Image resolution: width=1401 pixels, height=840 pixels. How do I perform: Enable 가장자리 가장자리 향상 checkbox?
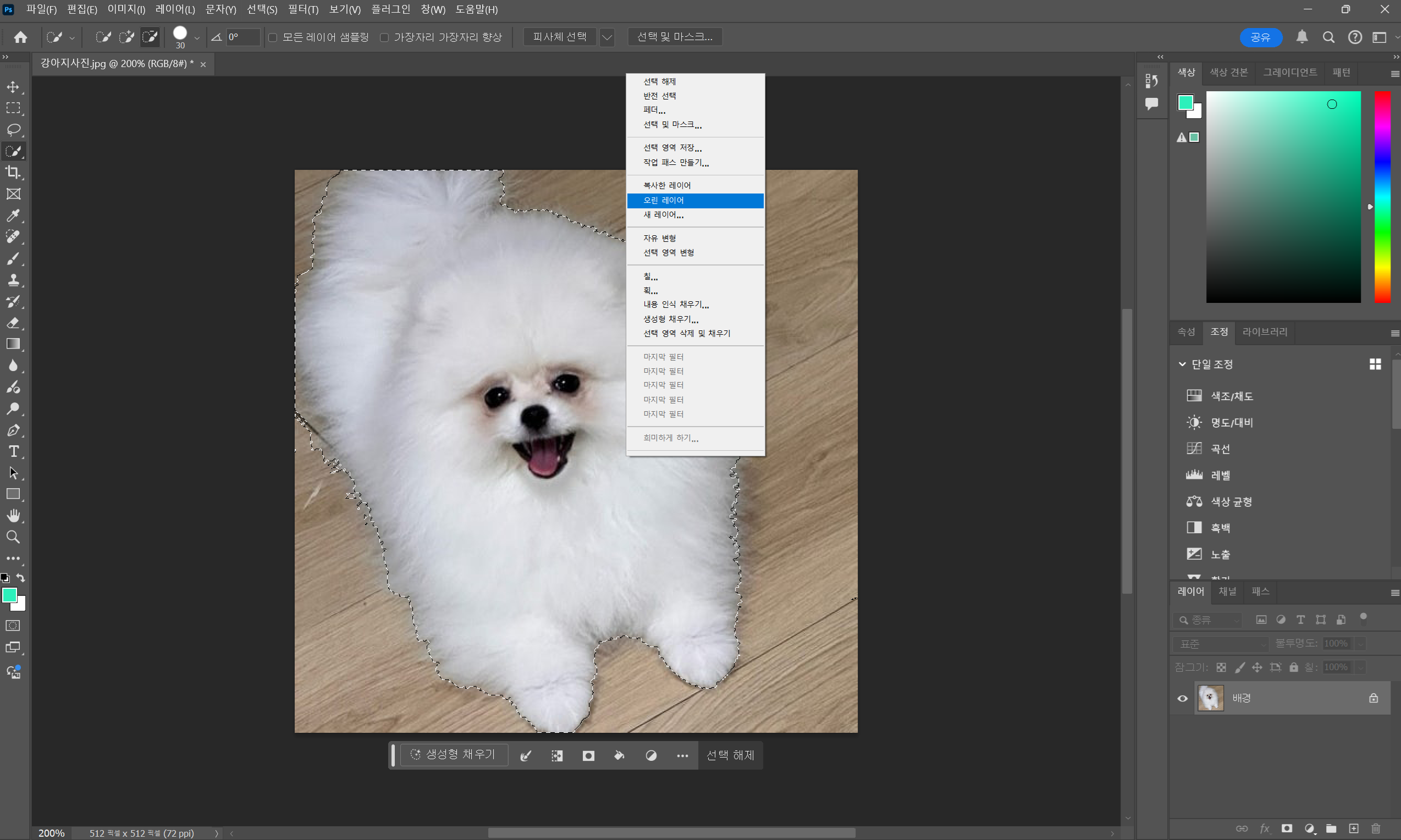coord(384,37)
